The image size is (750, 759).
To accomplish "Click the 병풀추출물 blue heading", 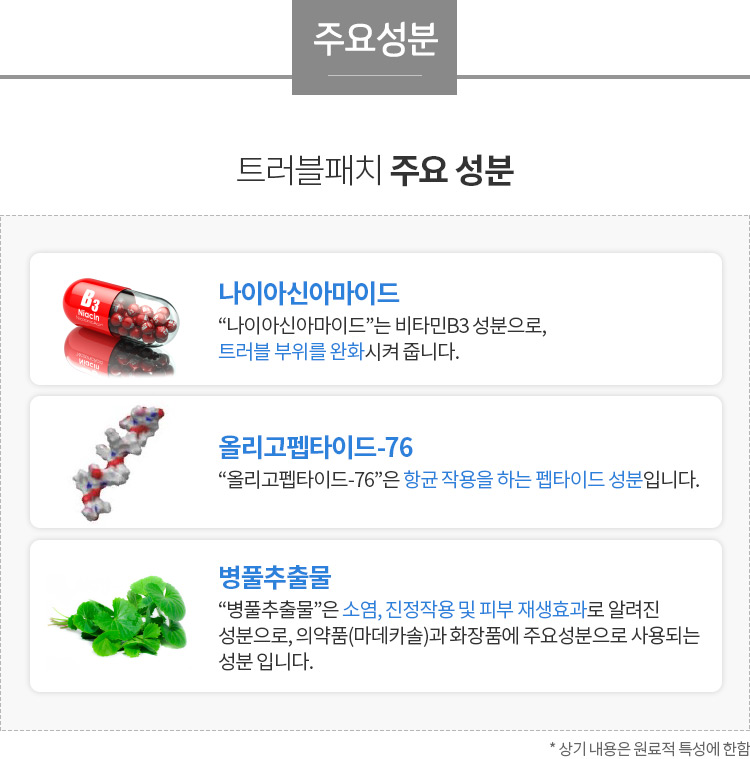I will coord(275,577).
